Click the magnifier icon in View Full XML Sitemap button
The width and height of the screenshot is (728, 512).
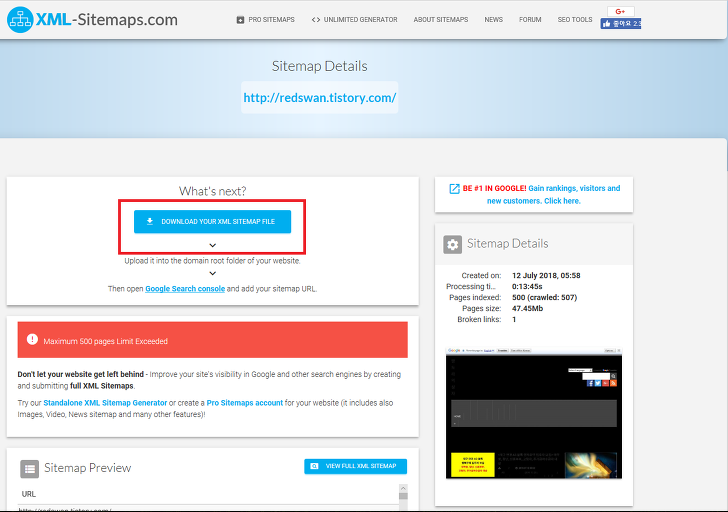pyautogui.click(x=314, y=466)
